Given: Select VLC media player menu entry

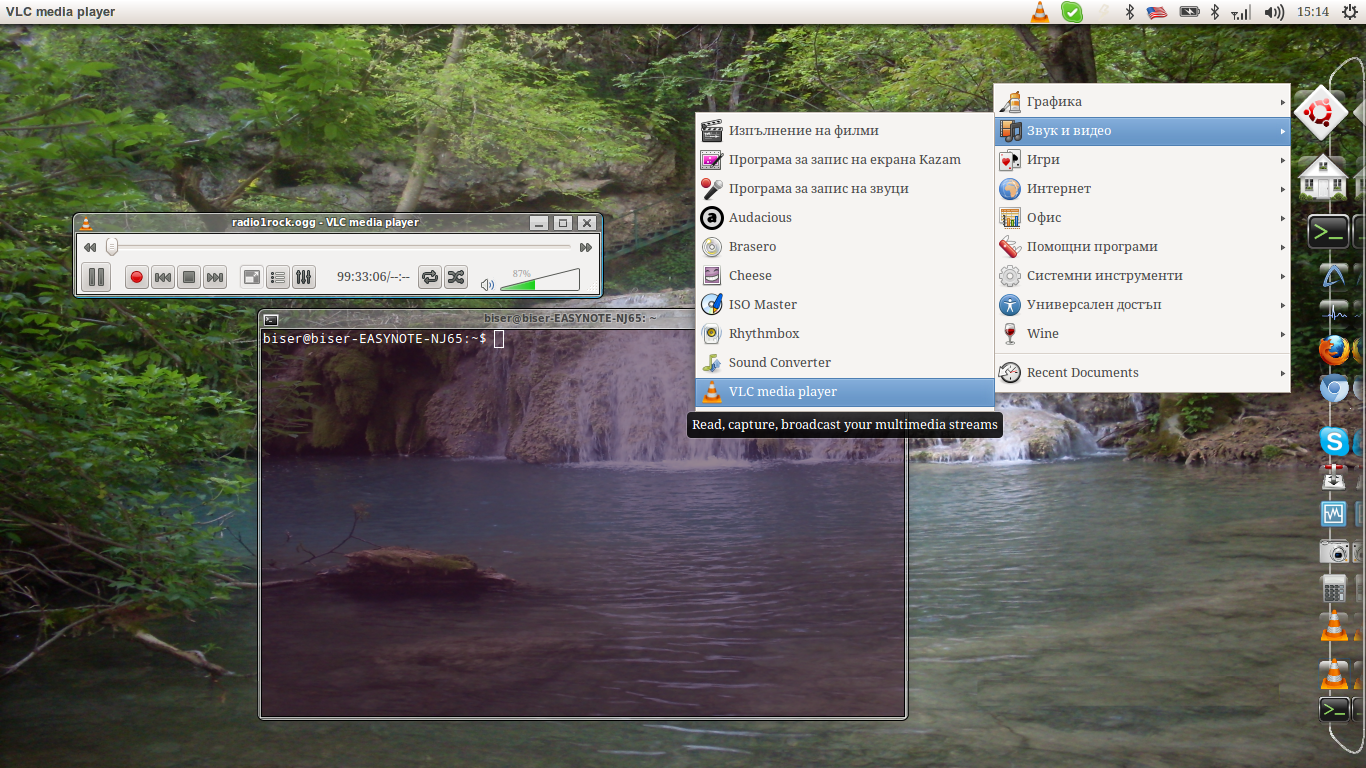Looking at the screenshot, I should [x=845, y=391].
